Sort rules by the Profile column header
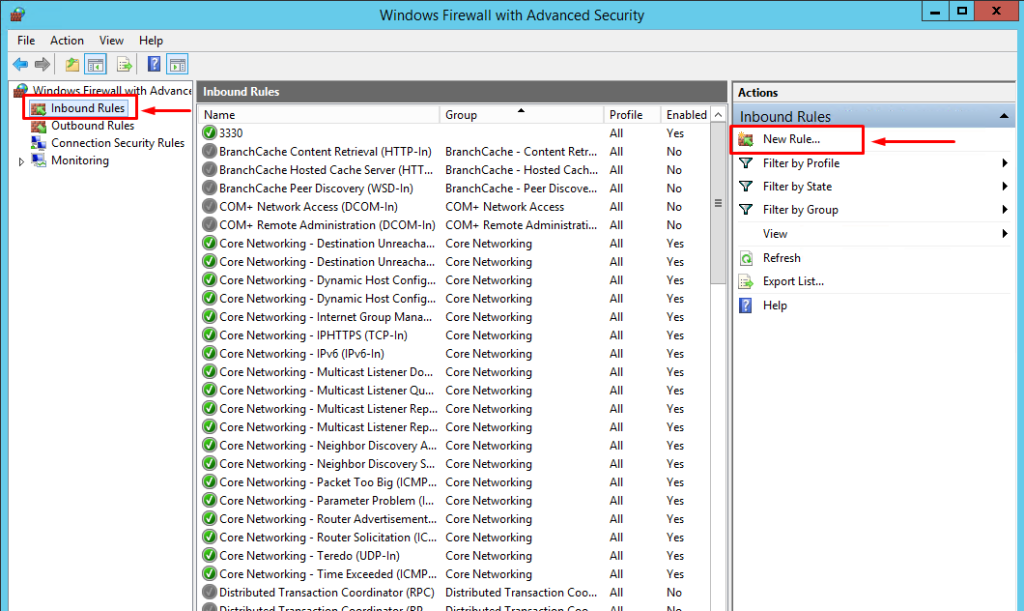1024x611 pixels. pyautogui.click(x=632, y=115)
